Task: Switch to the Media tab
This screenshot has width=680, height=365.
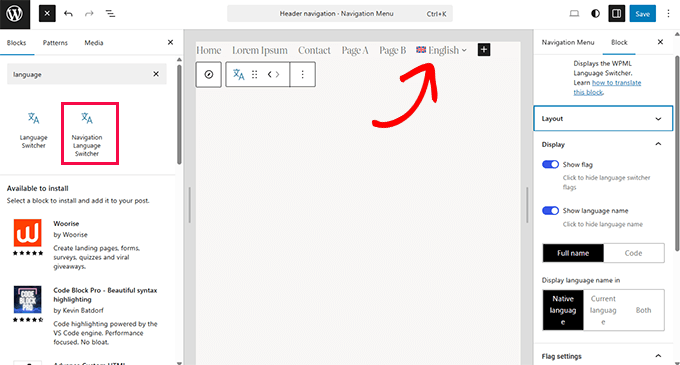Action: (94, 42)
